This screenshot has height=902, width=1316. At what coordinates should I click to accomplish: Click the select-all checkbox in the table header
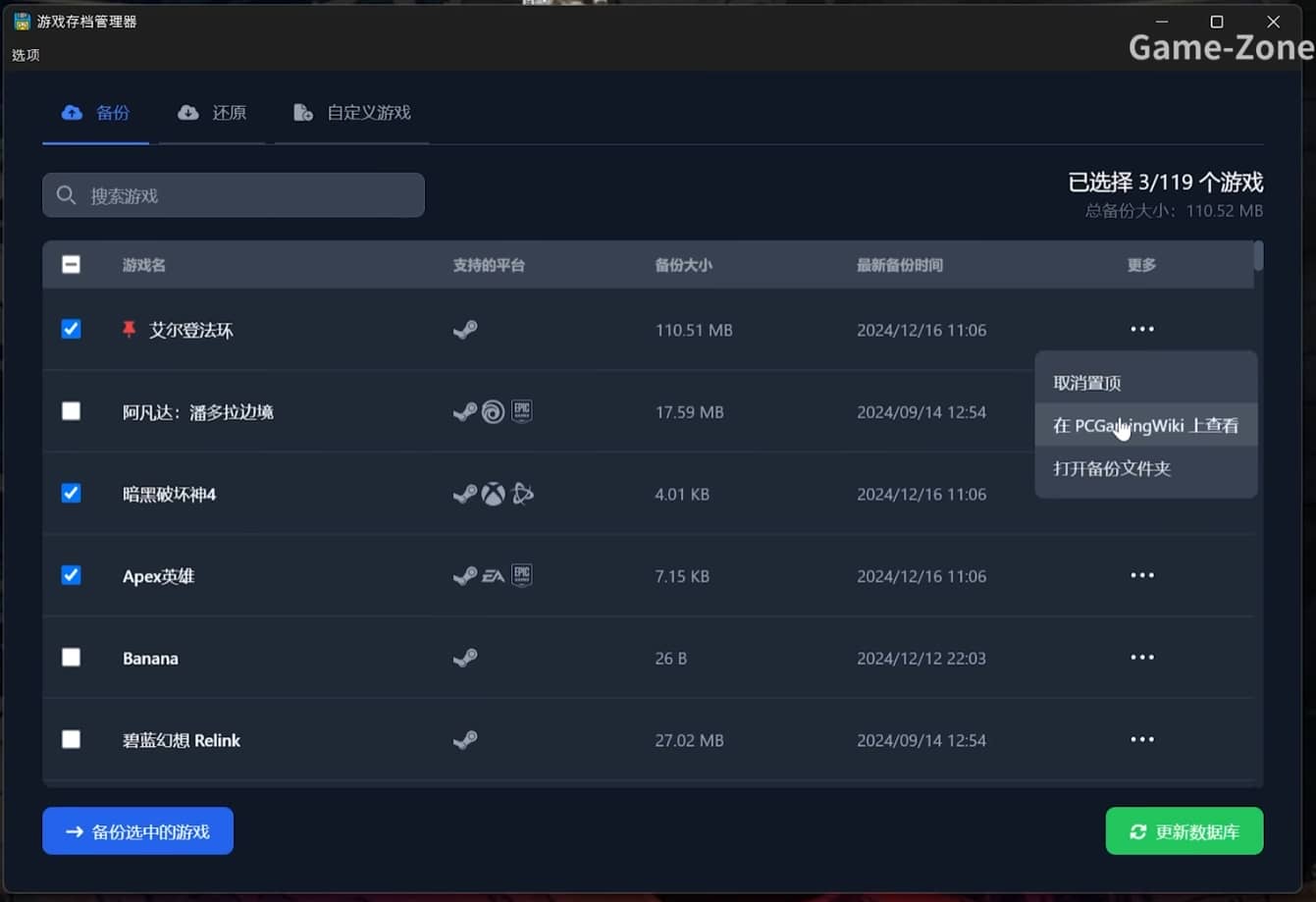pyautogui.click(x=71, y=263)
